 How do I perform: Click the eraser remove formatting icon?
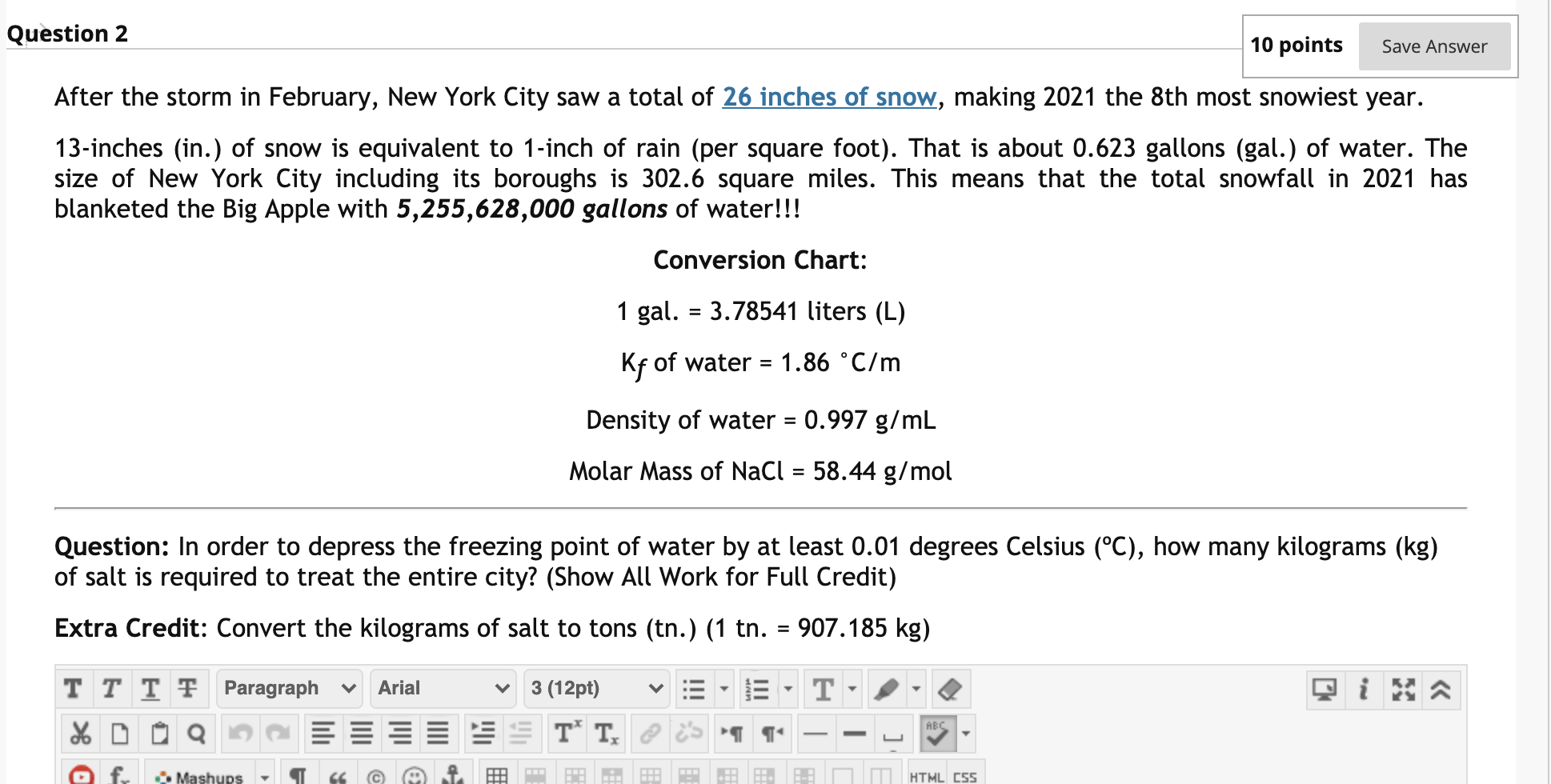pyautogui.click(x=950, y=689)
